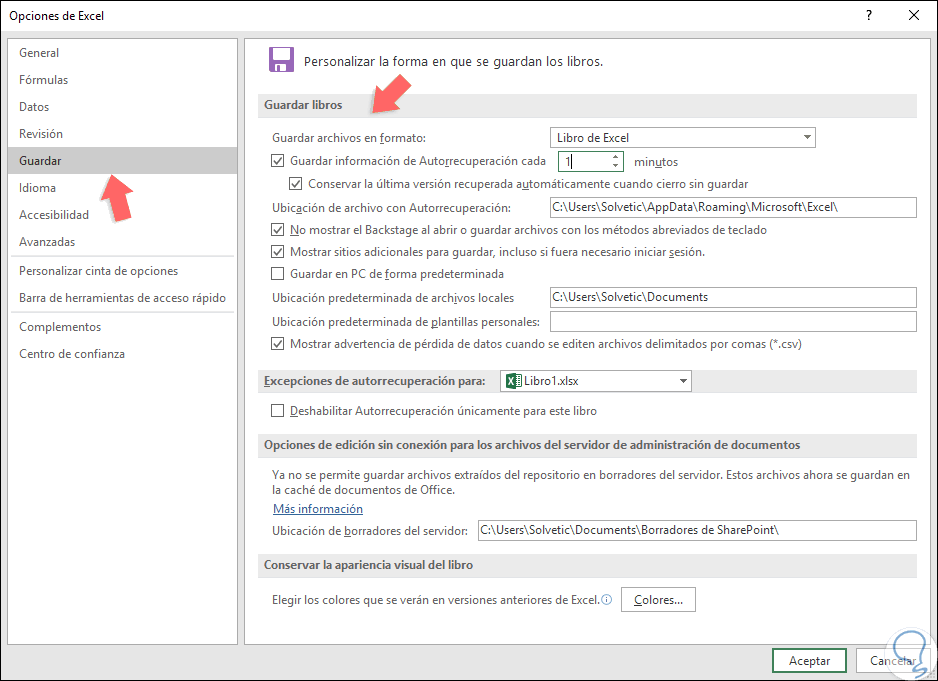Toggle csv data loss warning checkbox

278,344
